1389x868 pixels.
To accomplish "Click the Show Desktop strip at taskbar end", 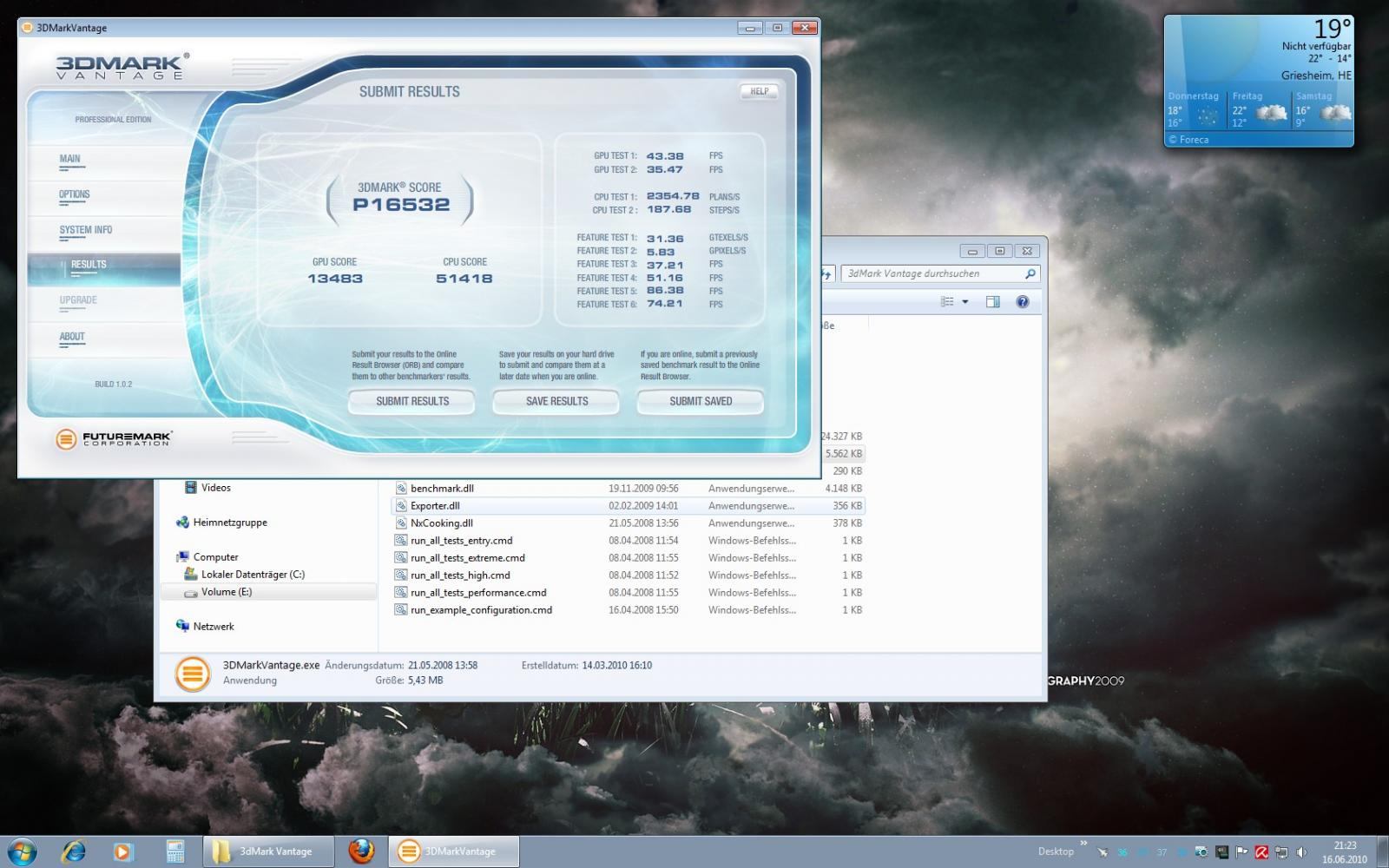I will point(1382,852).
